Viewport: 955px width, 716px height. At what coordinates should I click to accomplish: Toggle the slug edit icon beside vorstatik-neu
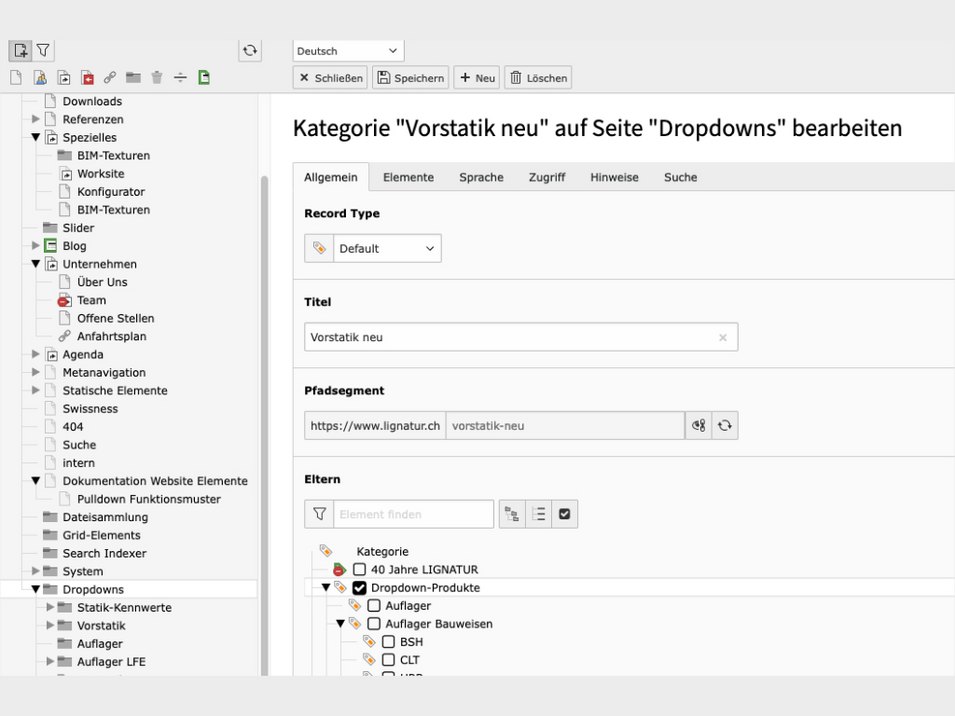click(698, 426)
